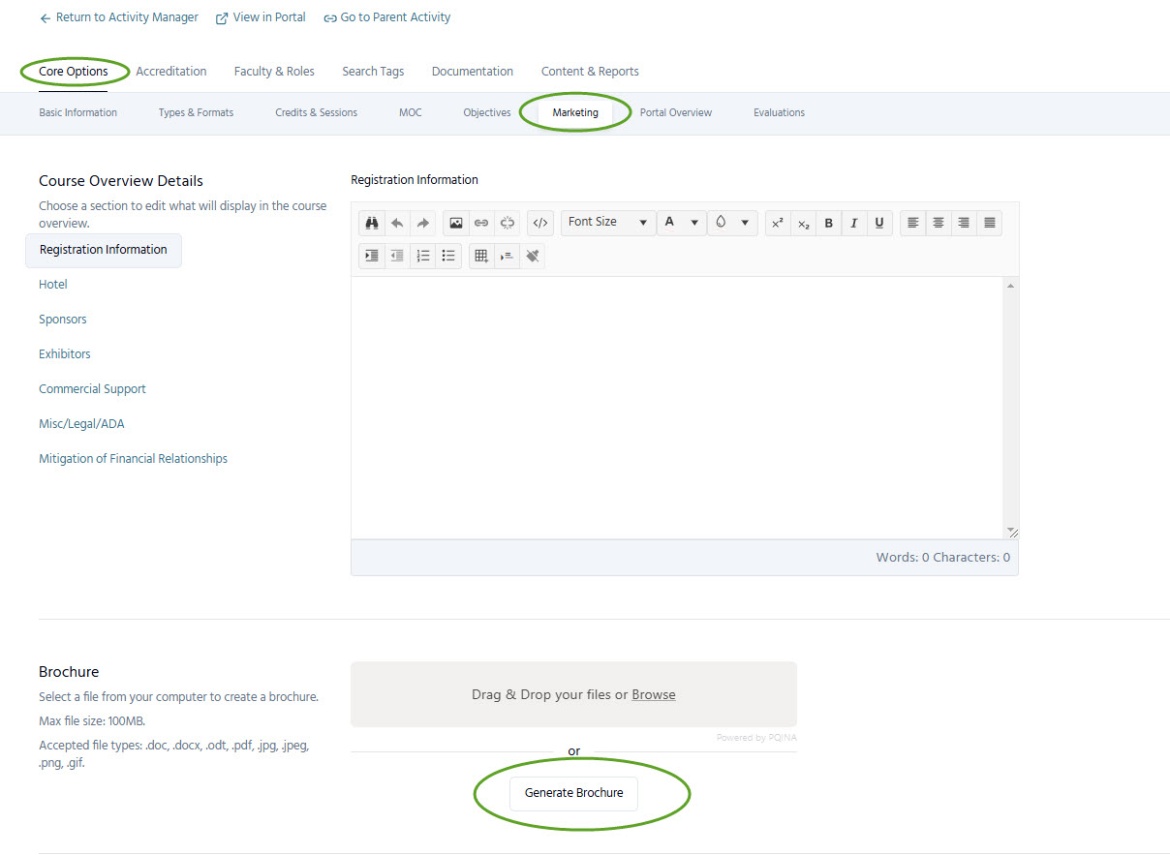1170x855 pixels.
Task: Undo the last edit in the editor
Action: click(397, 223)
